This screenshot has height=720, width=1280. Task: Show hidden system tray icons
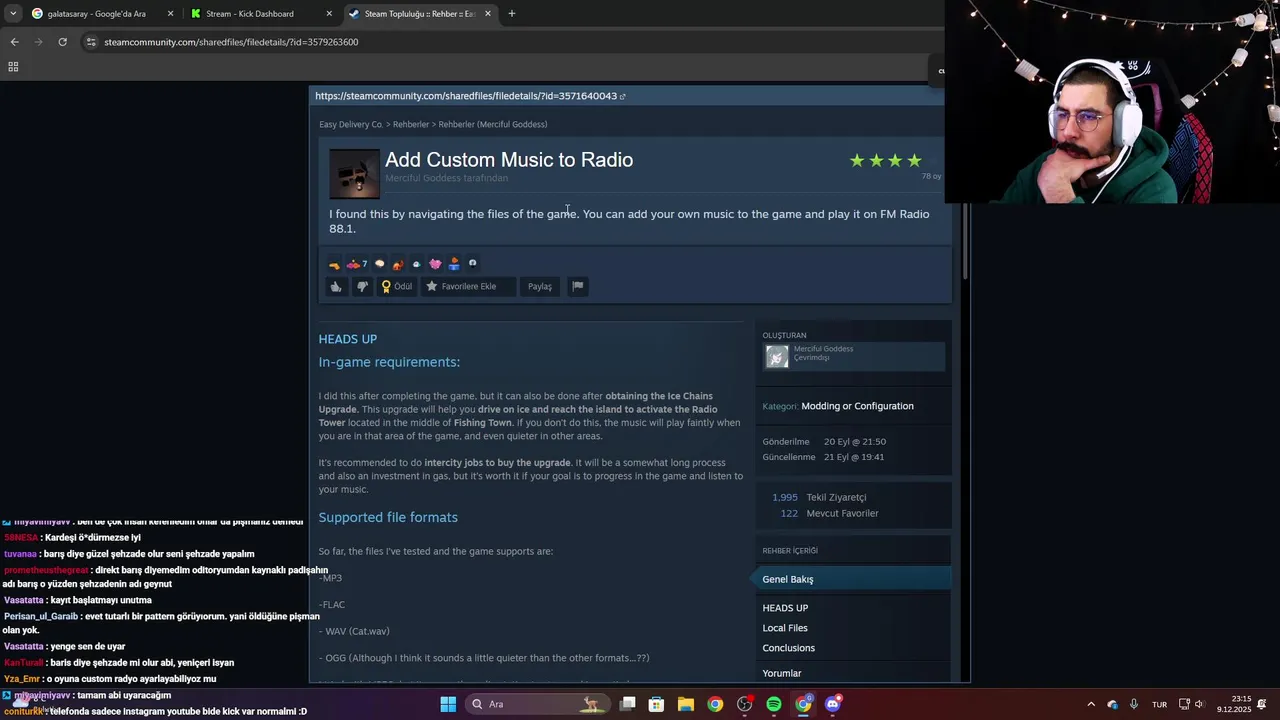coord(1091,704)
